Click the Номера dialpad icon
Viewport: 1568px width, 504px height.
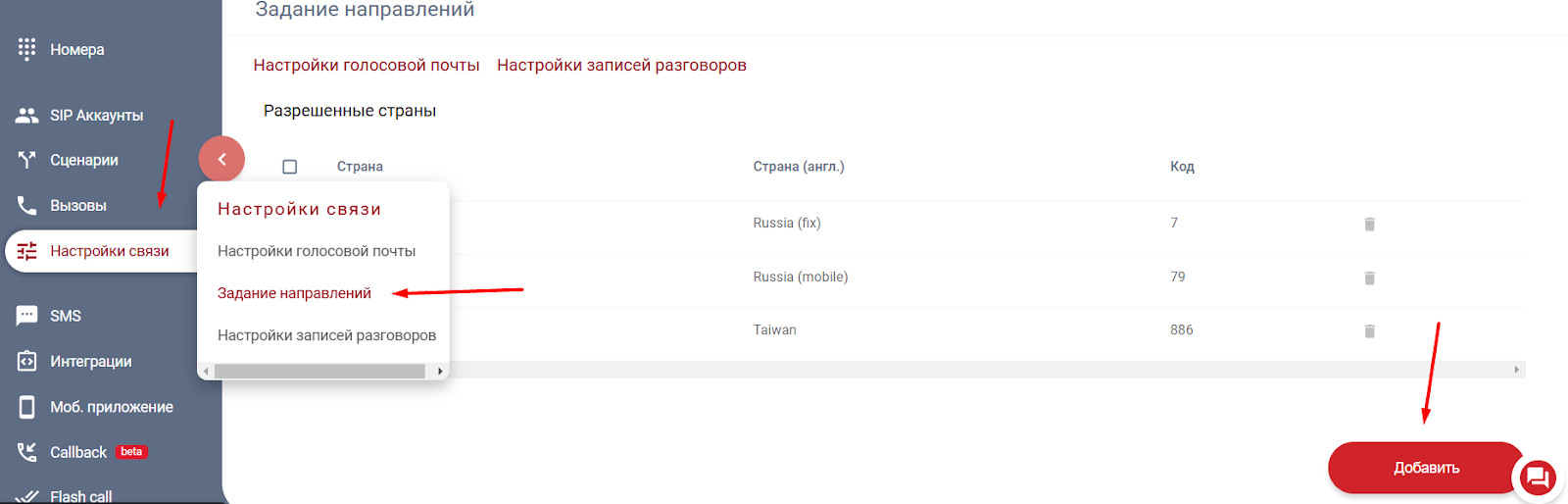click(26, 49)
